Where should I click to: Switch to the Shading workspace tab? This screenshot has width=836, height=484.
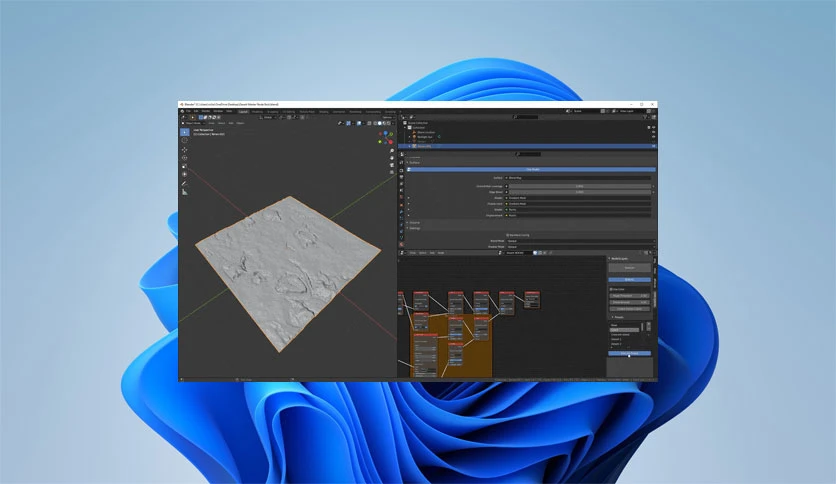click(324, 112)
